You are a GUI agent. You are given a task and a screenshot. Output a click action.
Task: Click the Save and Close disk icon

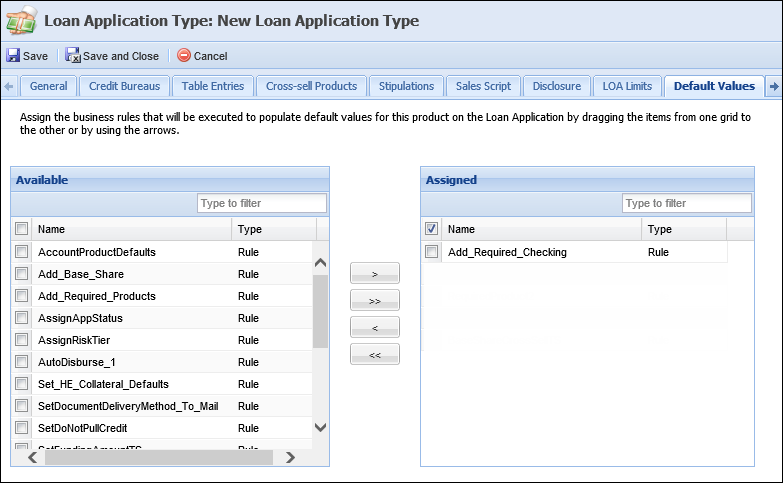73,55
